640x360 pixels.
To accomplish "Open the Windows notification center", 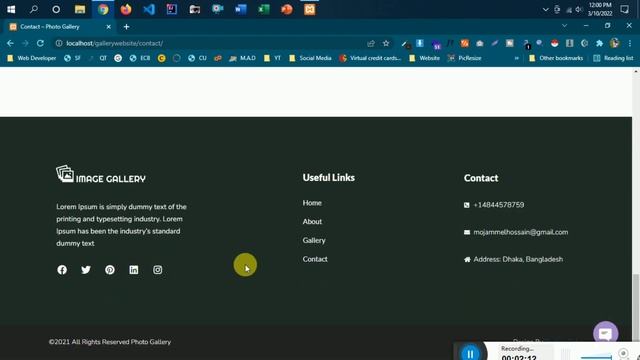I will click(624, 9).
